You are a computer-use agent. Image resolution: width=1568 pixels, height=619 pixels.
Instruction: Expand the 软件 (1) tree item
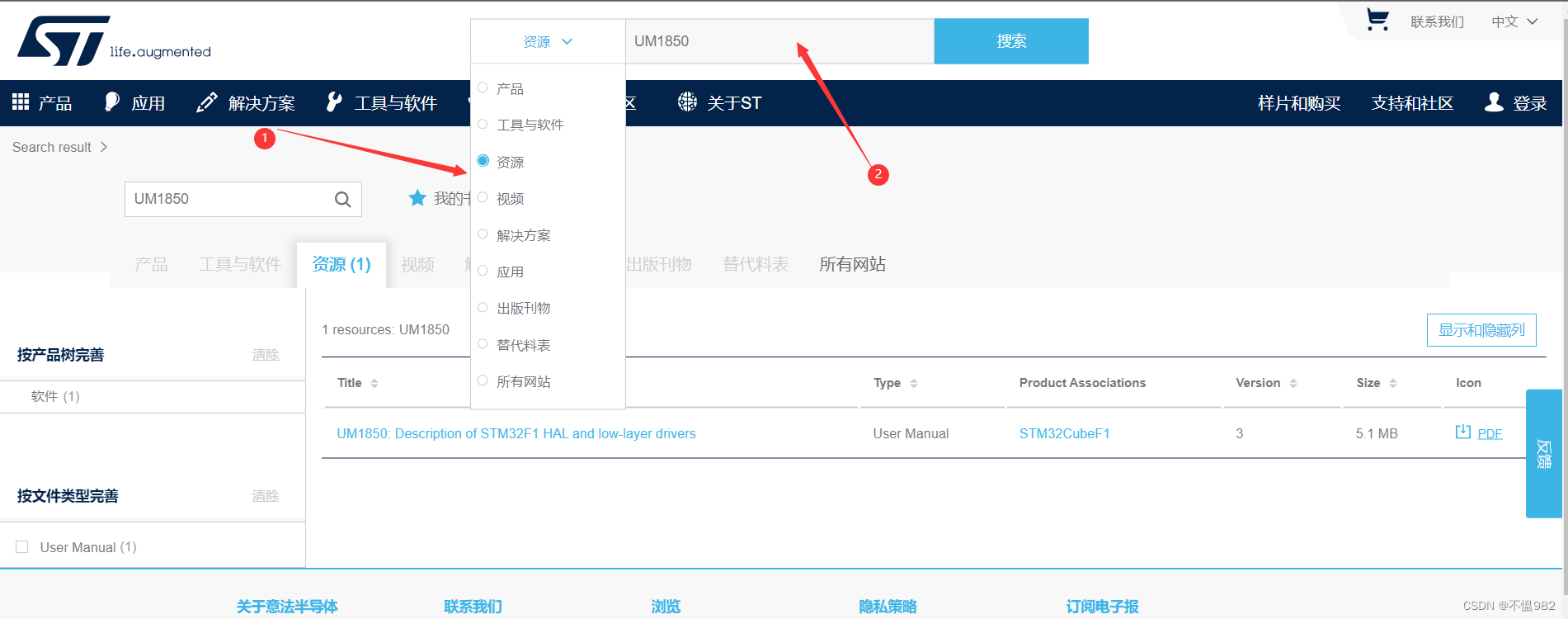pyautogui.click(x=55, y=396)
